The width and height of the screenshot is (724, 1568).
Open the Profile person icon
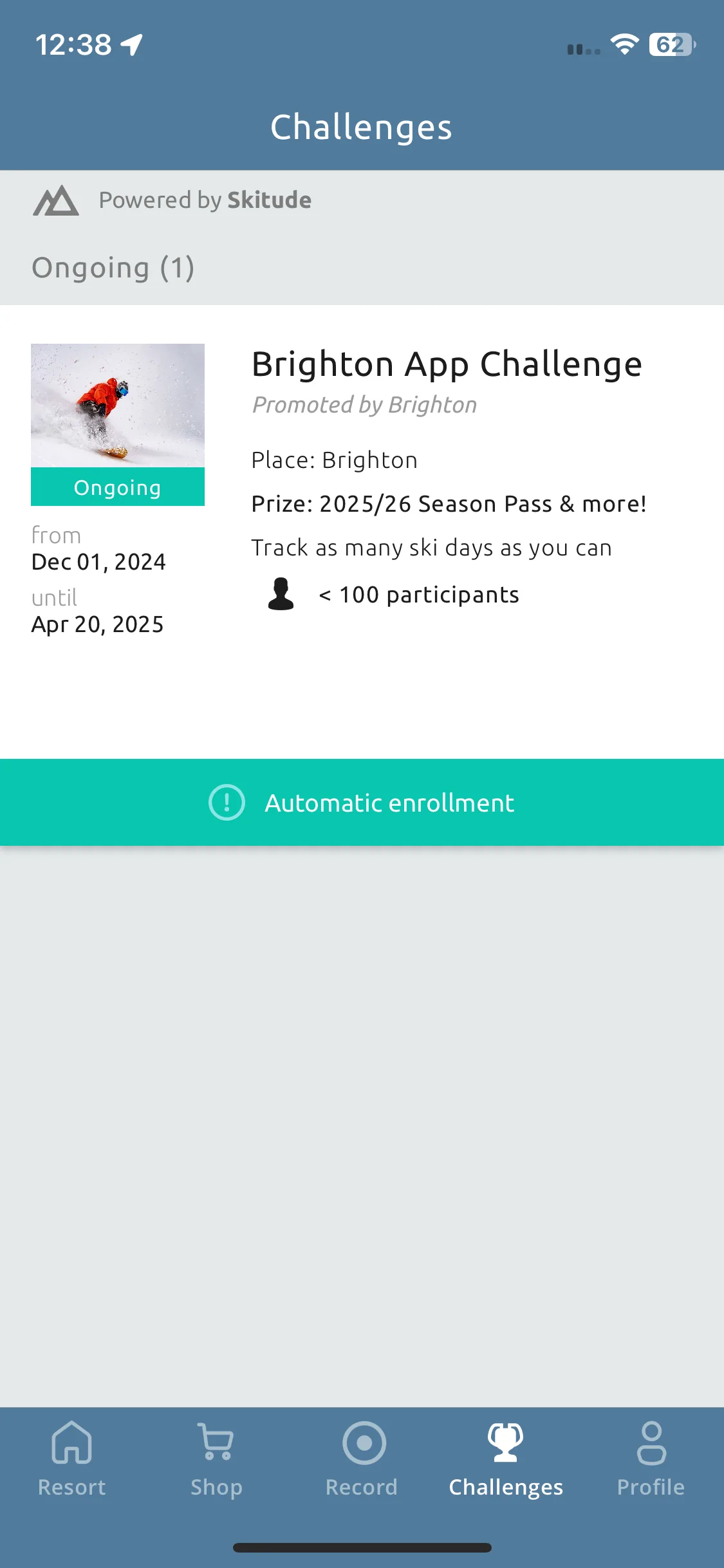(651, 1442)
